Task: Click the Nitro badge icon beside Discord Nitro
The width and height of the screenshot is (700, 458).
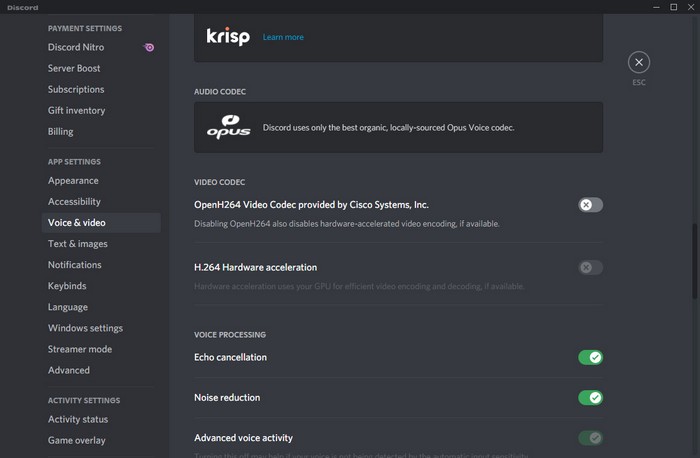Action: point(149,47)
